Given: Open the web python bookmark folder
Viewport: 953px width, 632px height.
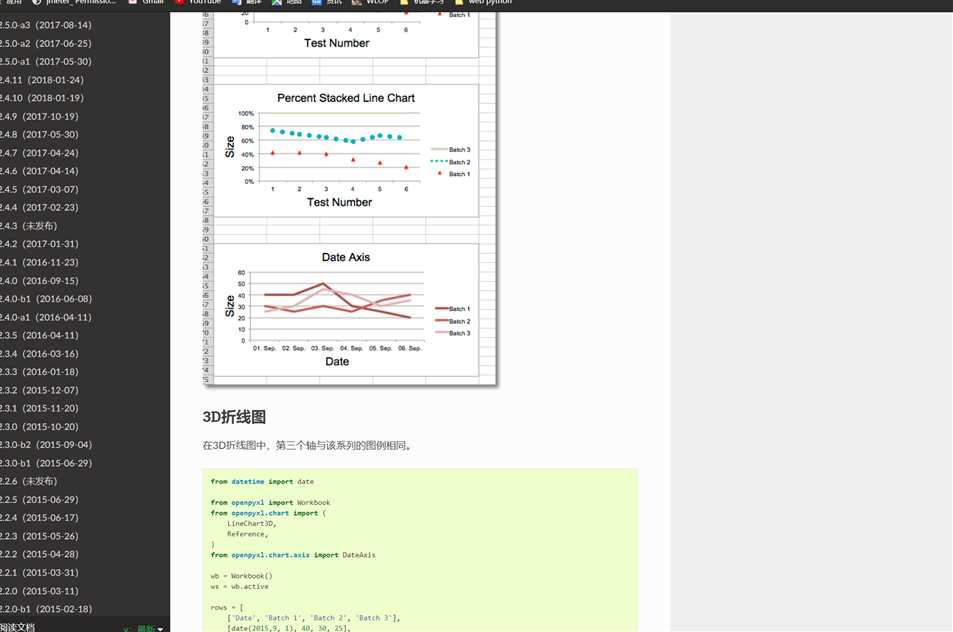Looking at the screenshot, I should coord(484,2).
